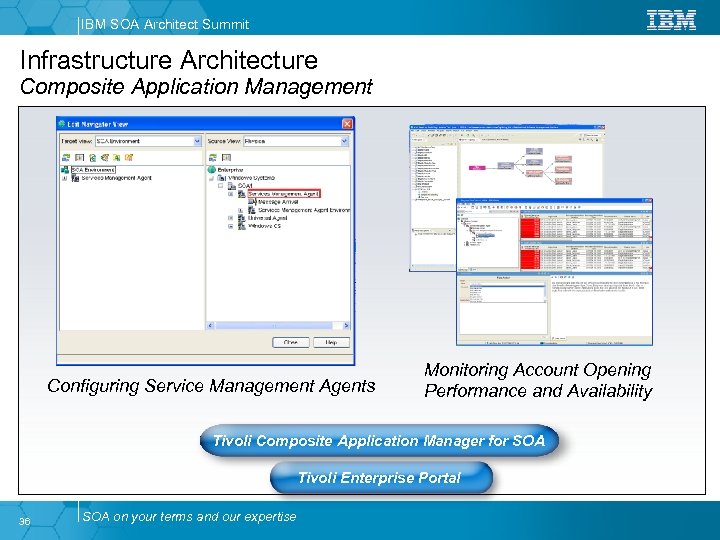This screenshot has height=540, width=720.
Task: Click the source tree horizontal scrollbar thumb
Action: (x=274, y=326)
